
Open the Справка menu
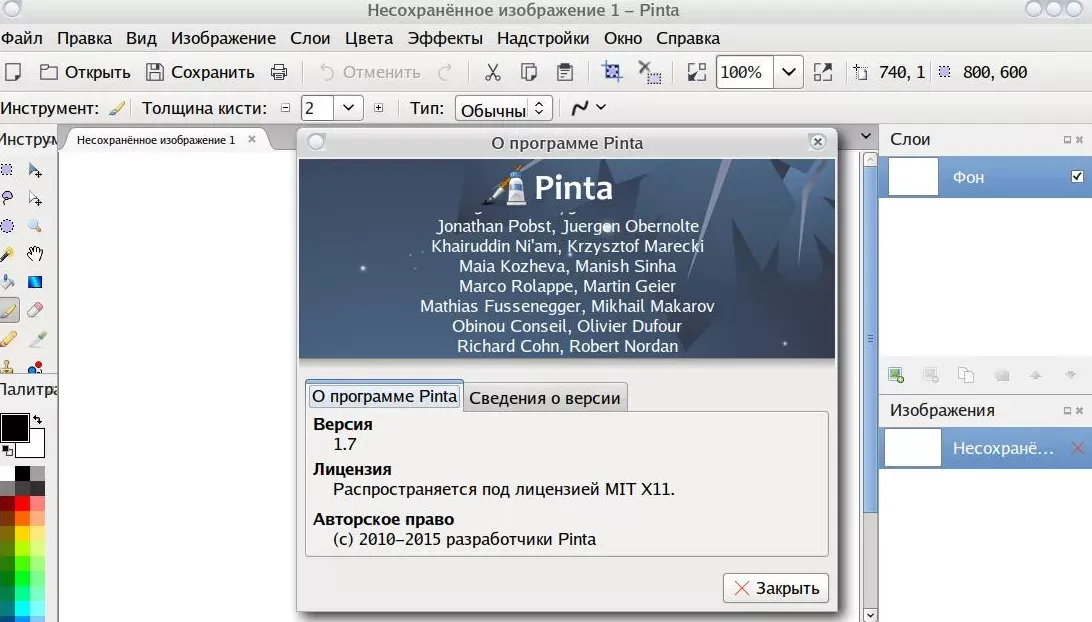[688, 38]
